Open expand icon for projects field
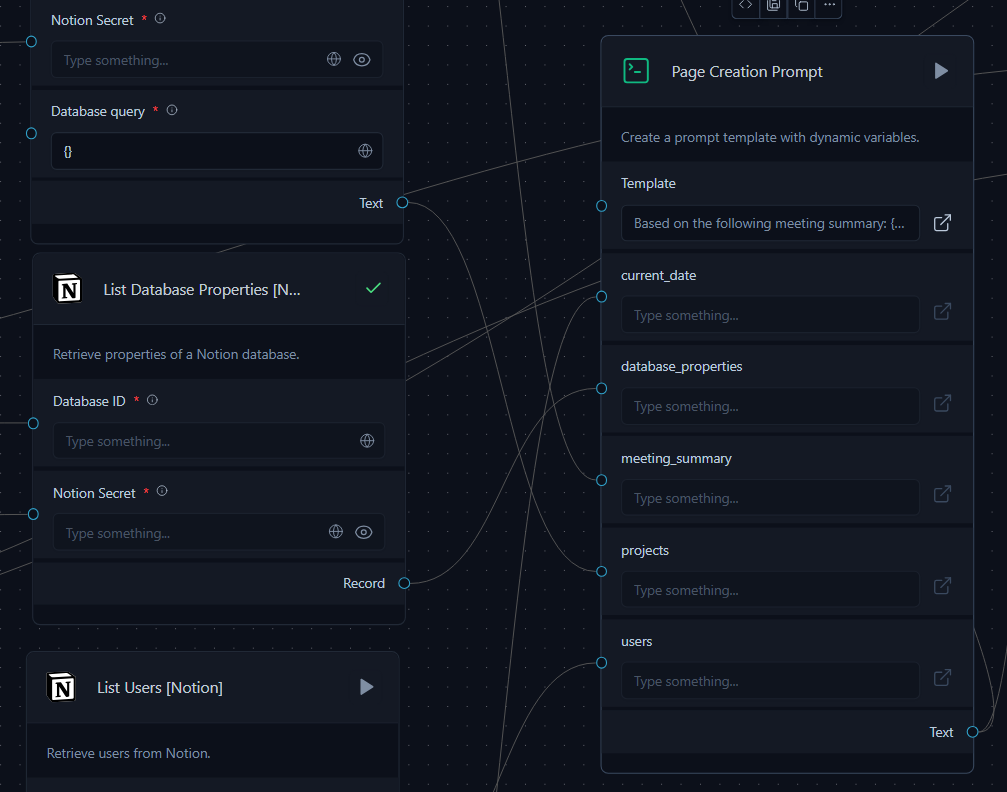 tap(942, 586)
